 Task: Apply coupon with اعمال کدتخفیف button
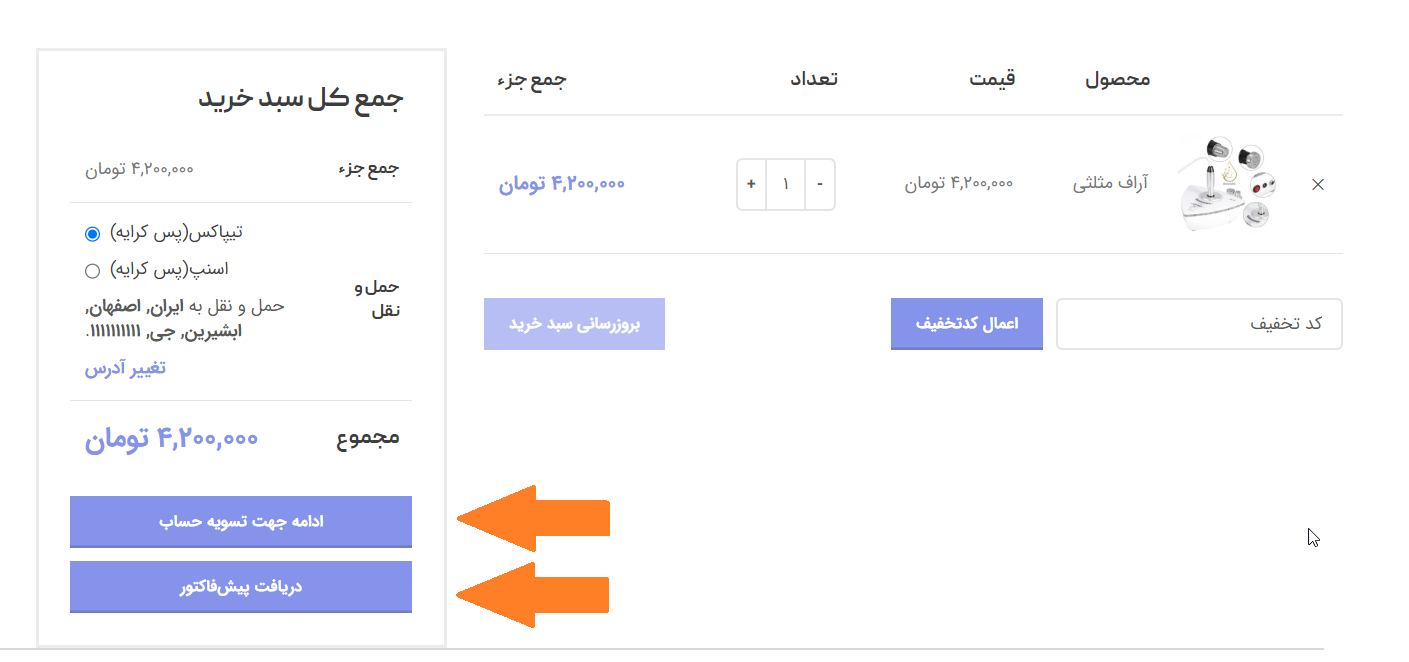point(966,324)
